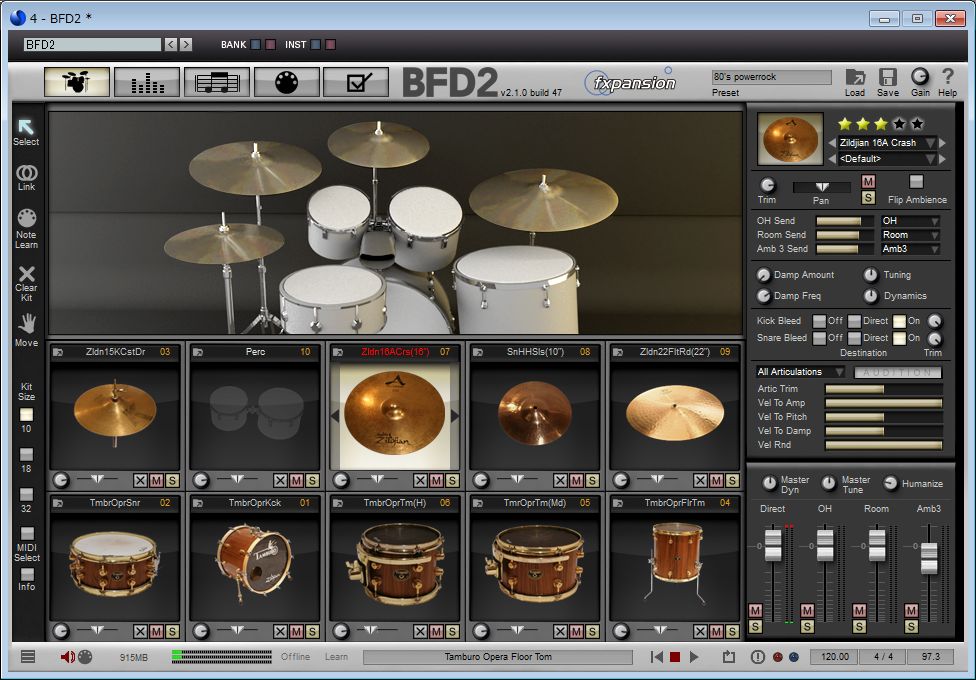Image resolution: width=976 pixels, height=680 pixels.
Task: Select kit size 18
Action: [26, 455]
